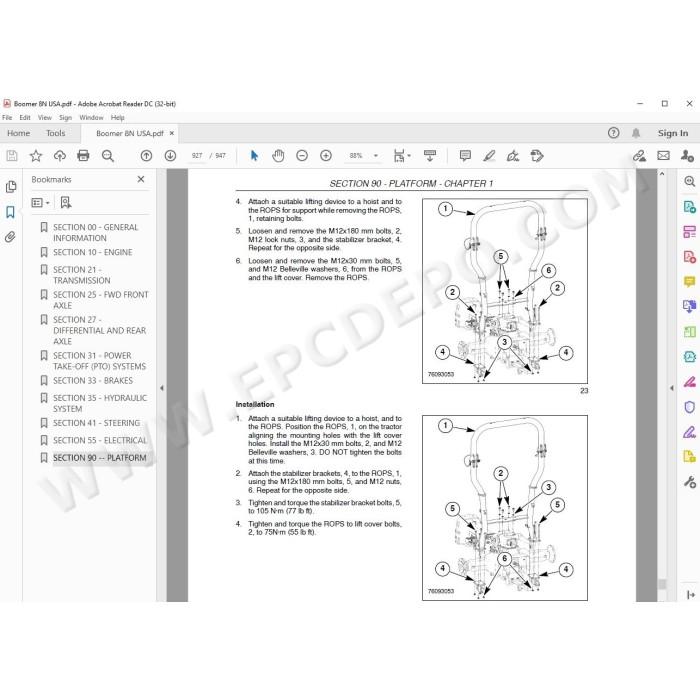Open the search tool in right pane
This screenshot has width=700, height=700.
[689, 181]
